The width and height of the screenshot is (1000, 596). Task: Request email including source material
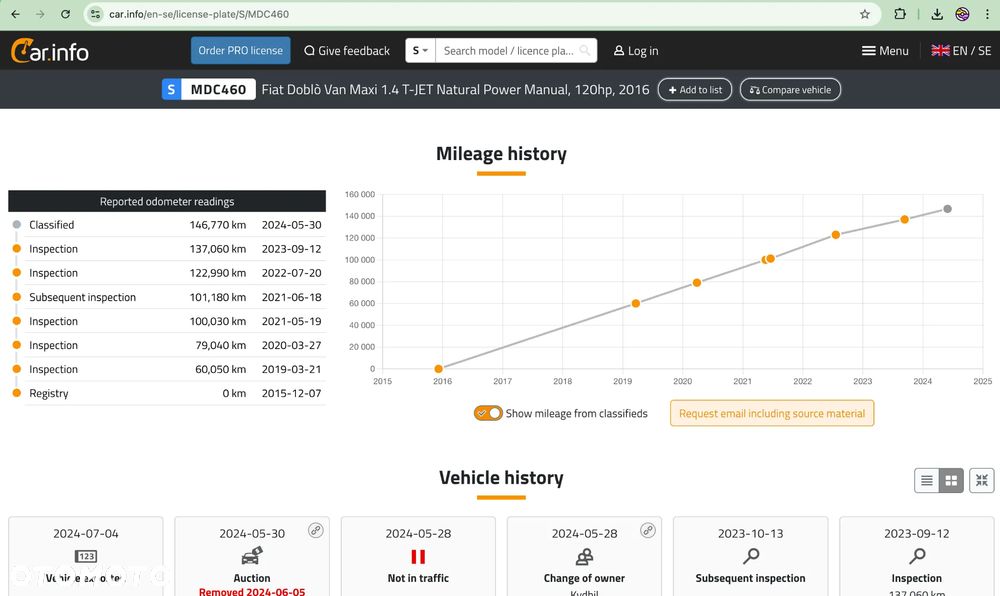click(772, 413)
